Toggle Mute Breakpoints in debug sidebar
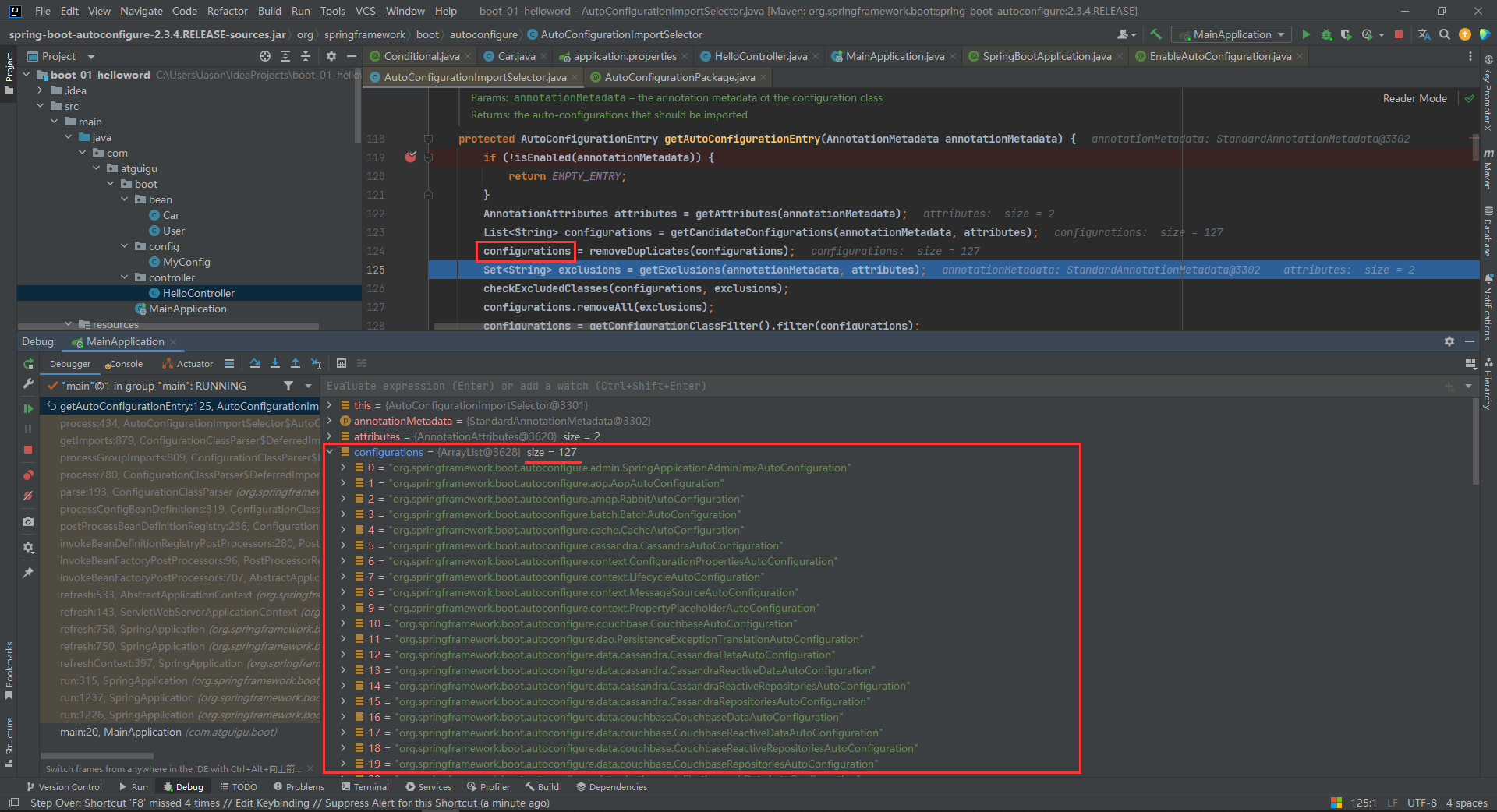Screen dimensions: 1497x812 28,496
